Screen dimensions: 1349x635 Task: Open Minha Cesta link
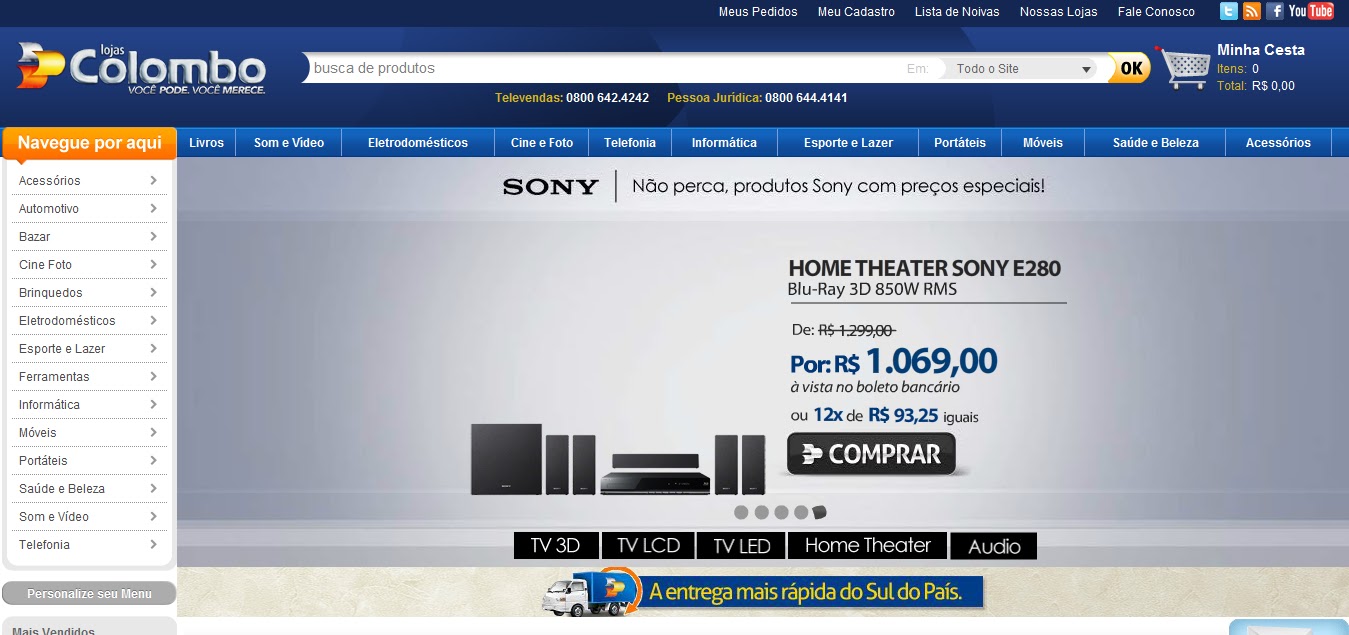(x=1261, y=50)
